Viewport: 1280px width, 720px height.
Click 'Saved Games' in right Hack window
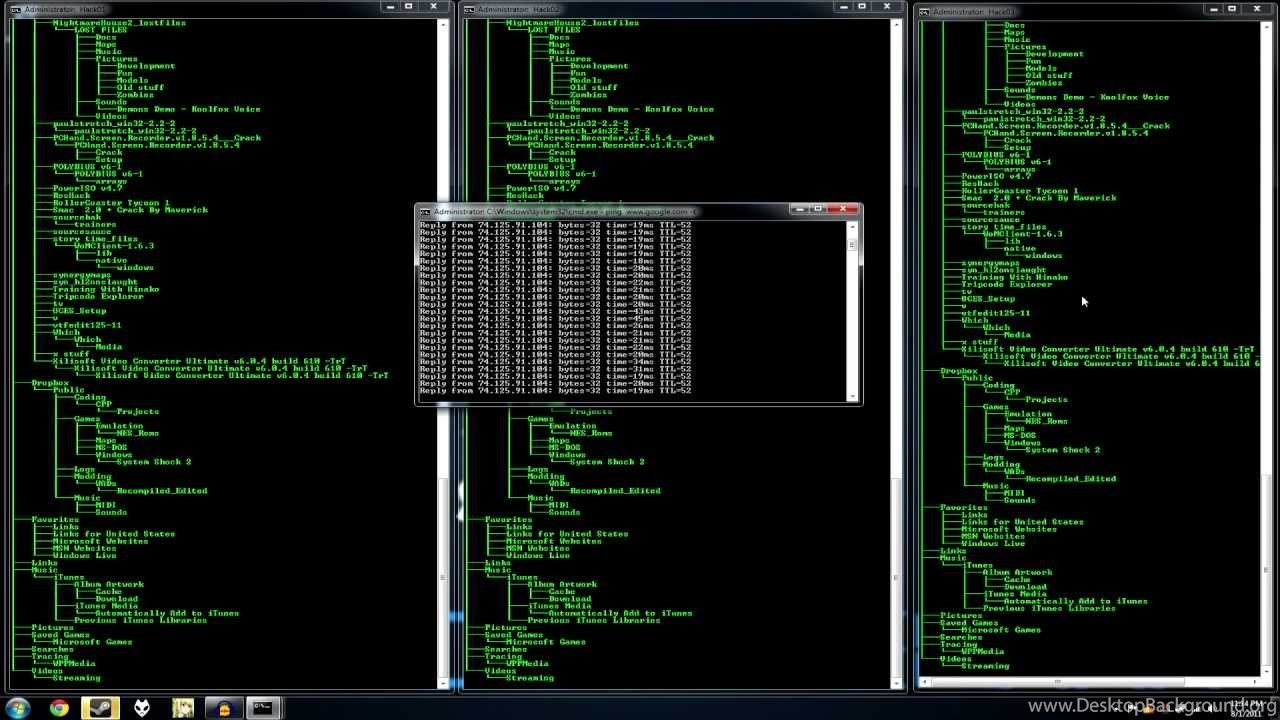(x=969, y=623)
